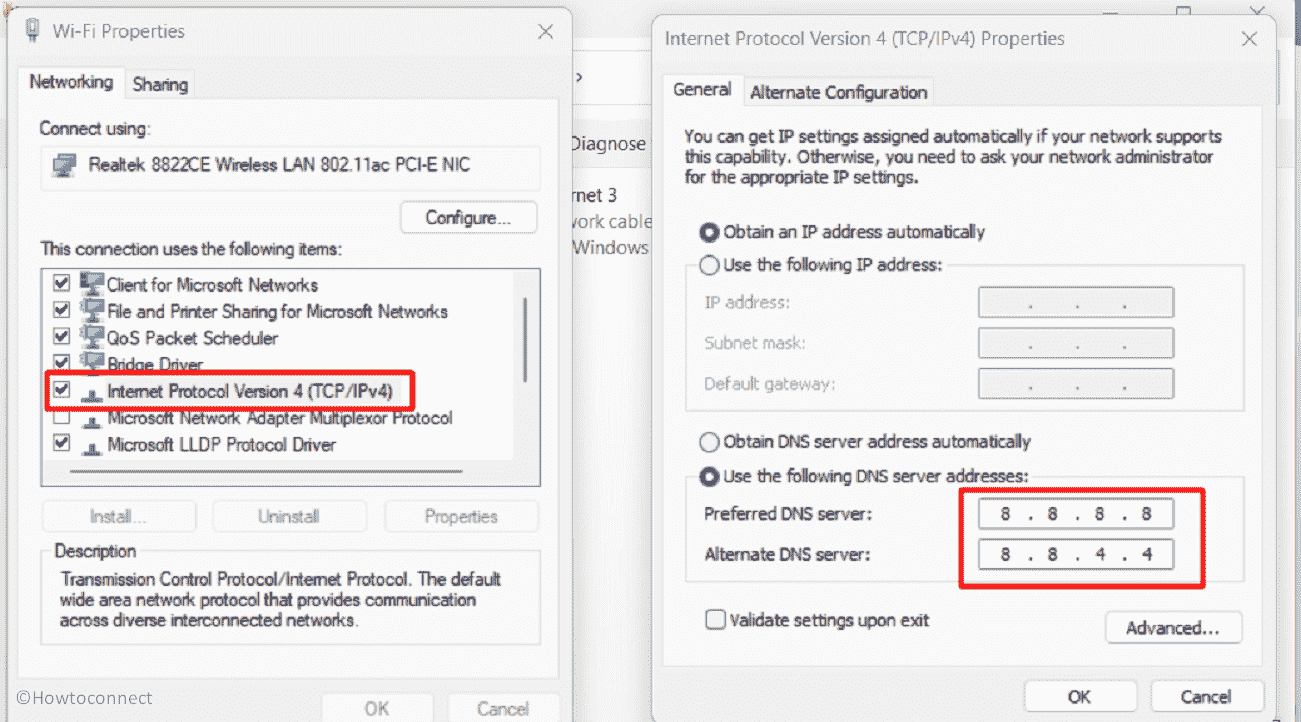
Task: Close the IPv4 Properties dialog
Action: (x=1249, y=39)
